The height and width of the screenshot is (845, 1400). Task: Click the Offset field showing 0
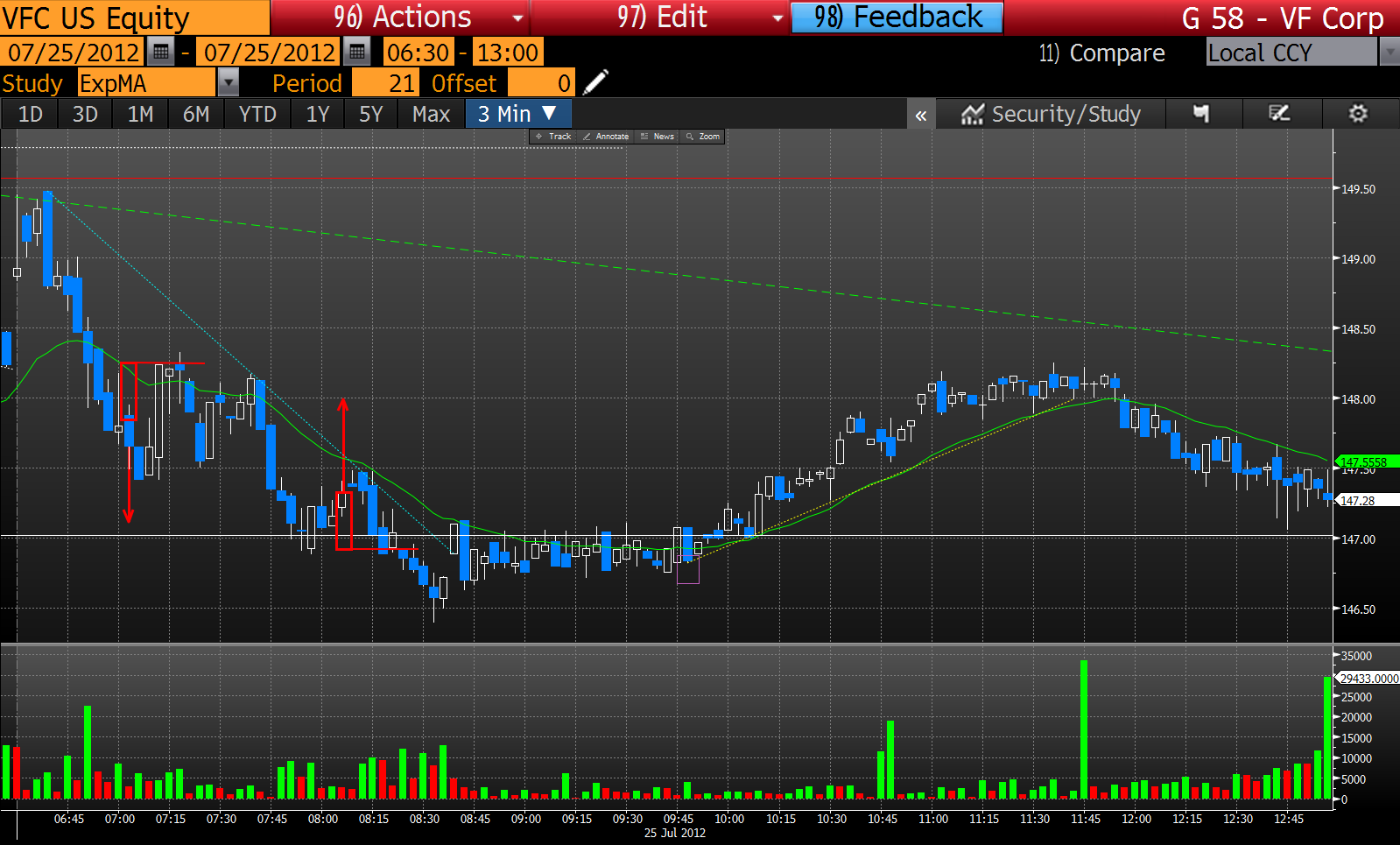coord(541,83)
